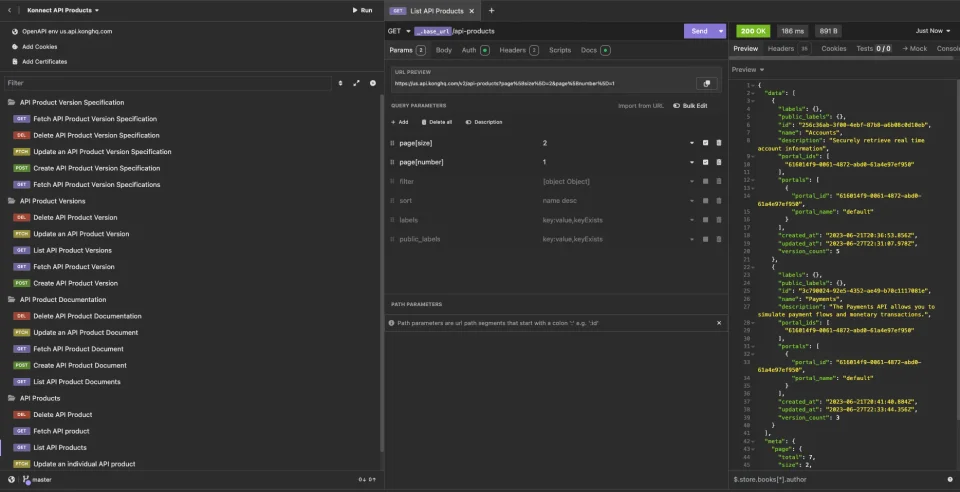Screen dimensions: 960x492
Task: Toggle the Bulk Edit switch
Action: pos(677,106)
